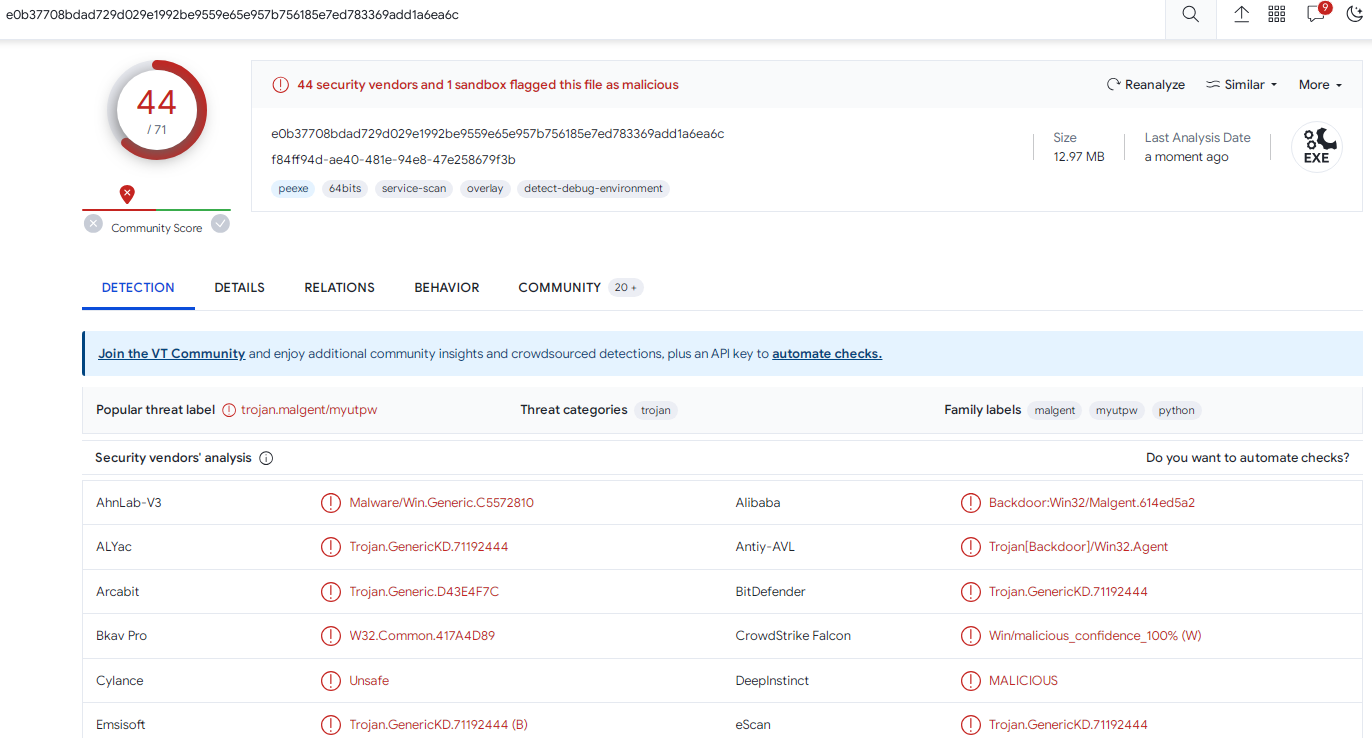Viewport: 1372px width, 738px height.
Task: Click the alert icon next to Alibaba result
Action: click(x=970, y=503)
